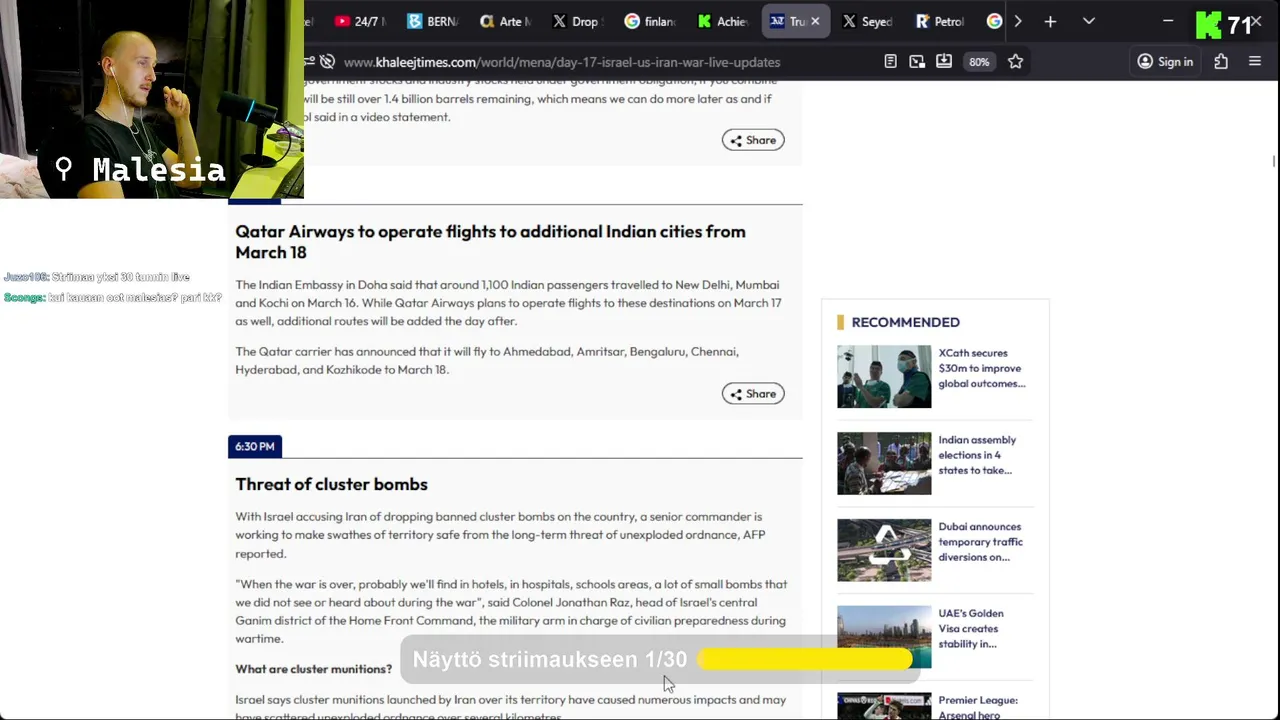The width and height of the screenshot is (1280, 720).
Task: Open XCath secures $30m recommended article
Action: [x=981, y=368]
